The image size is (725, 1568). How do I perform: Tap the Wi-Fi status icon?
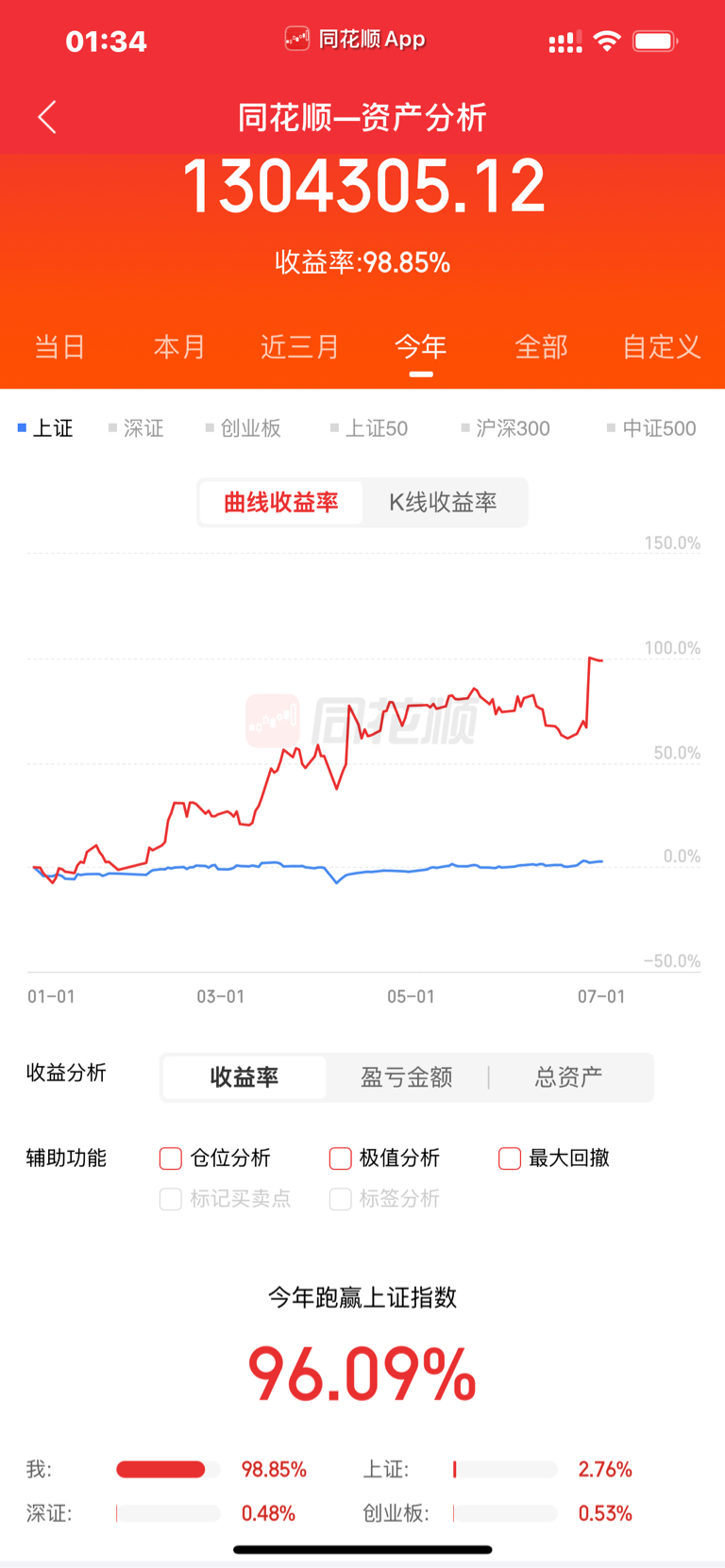(x=607, y=41)
